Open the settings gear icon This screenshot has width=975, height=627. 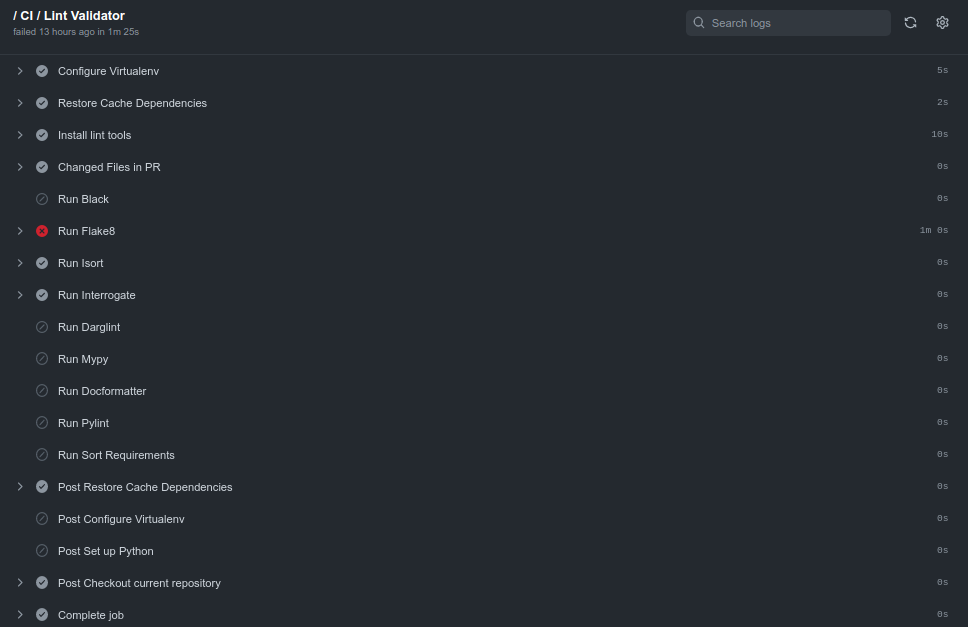pos(942,22)
